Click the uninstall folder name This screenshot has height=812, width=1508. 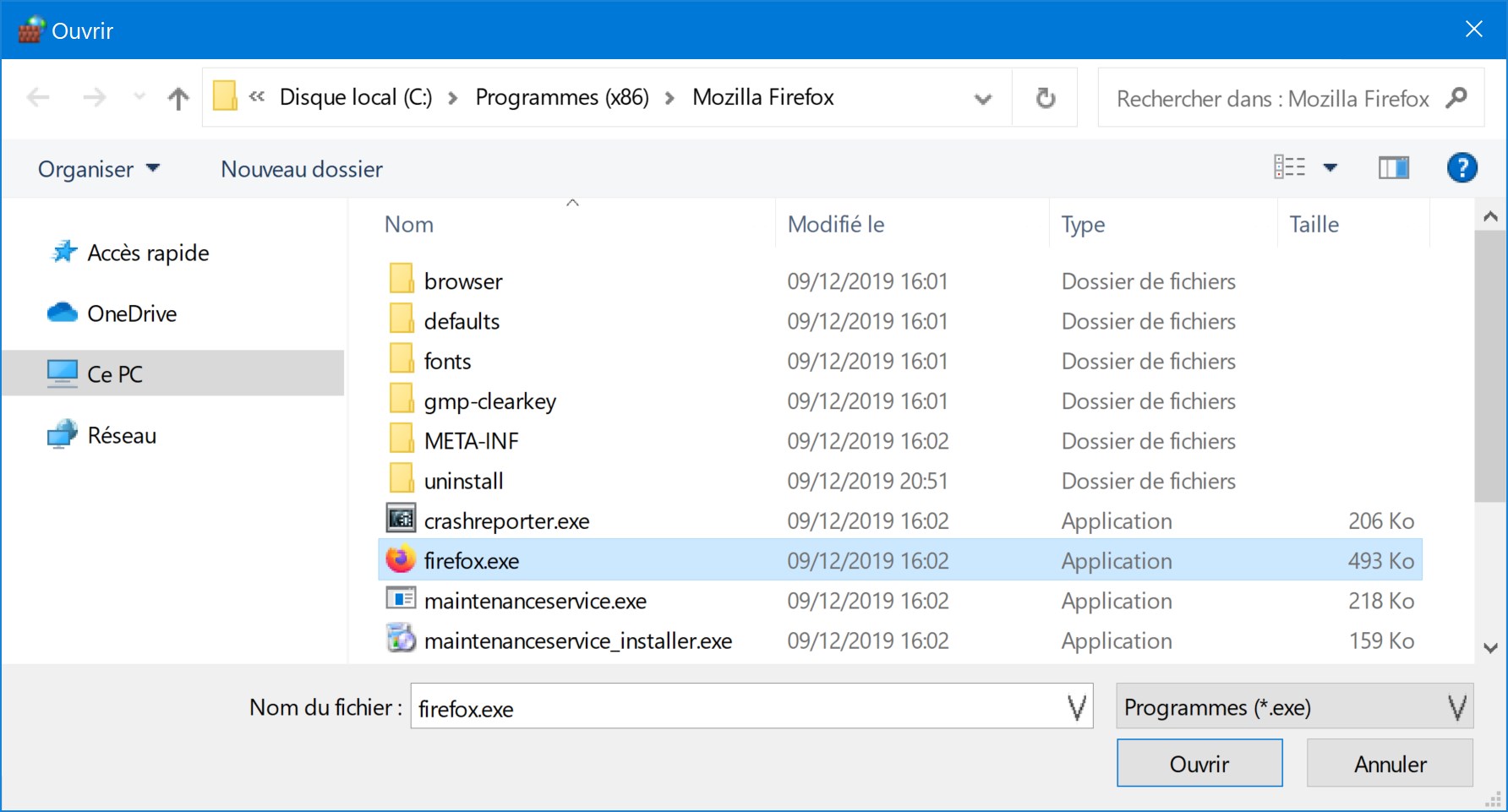pos(464,481)
